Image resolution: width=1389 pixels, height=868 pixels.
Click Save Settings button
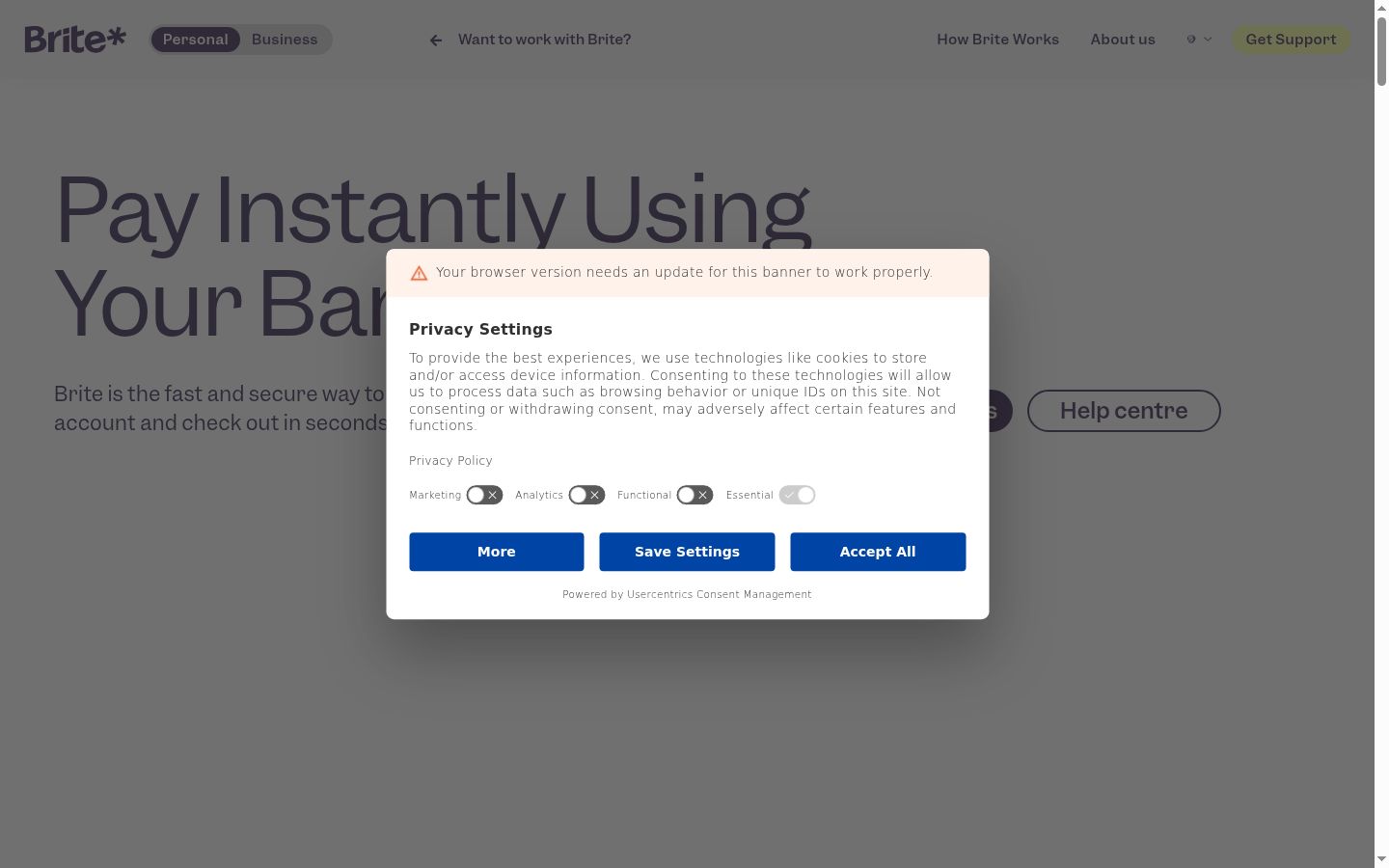(687, 552)
